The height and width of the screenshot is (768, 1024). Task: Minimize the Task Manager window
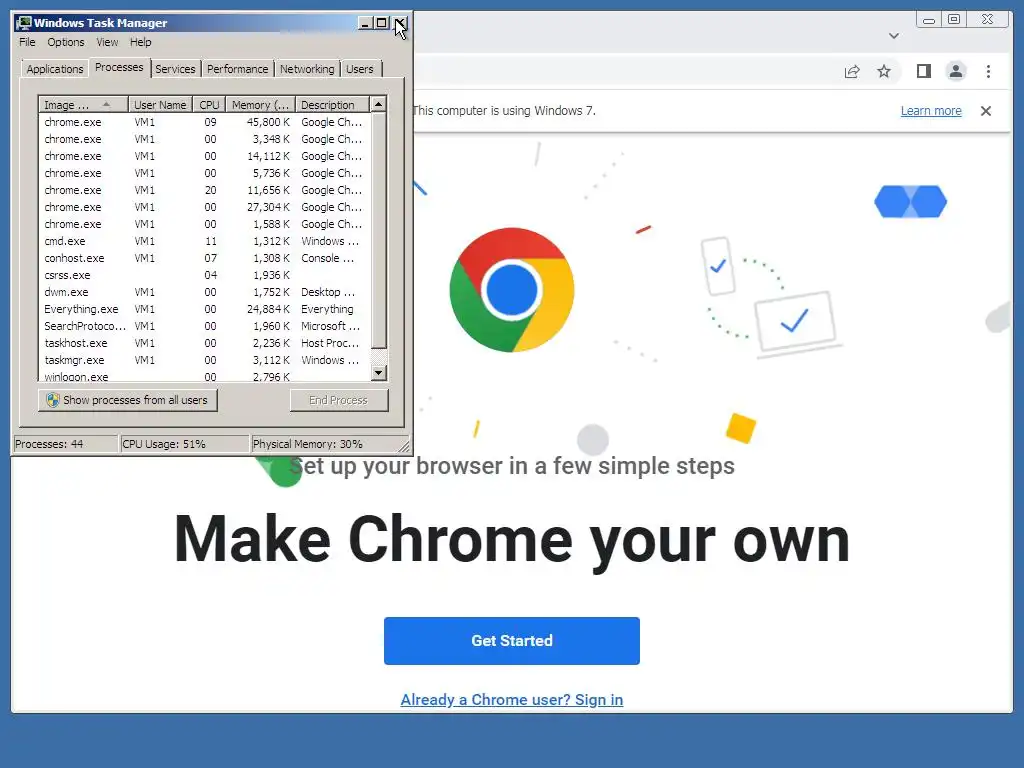pos(365,23)
